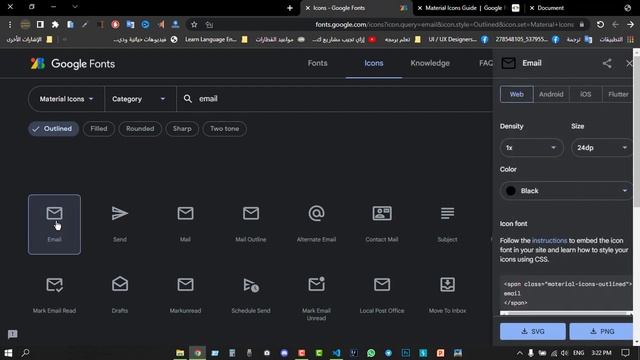This screenshot has width=640, height=360.
Task: Click the Google Fonts logo
Action: pyautogui.click(x=73, y=64)
